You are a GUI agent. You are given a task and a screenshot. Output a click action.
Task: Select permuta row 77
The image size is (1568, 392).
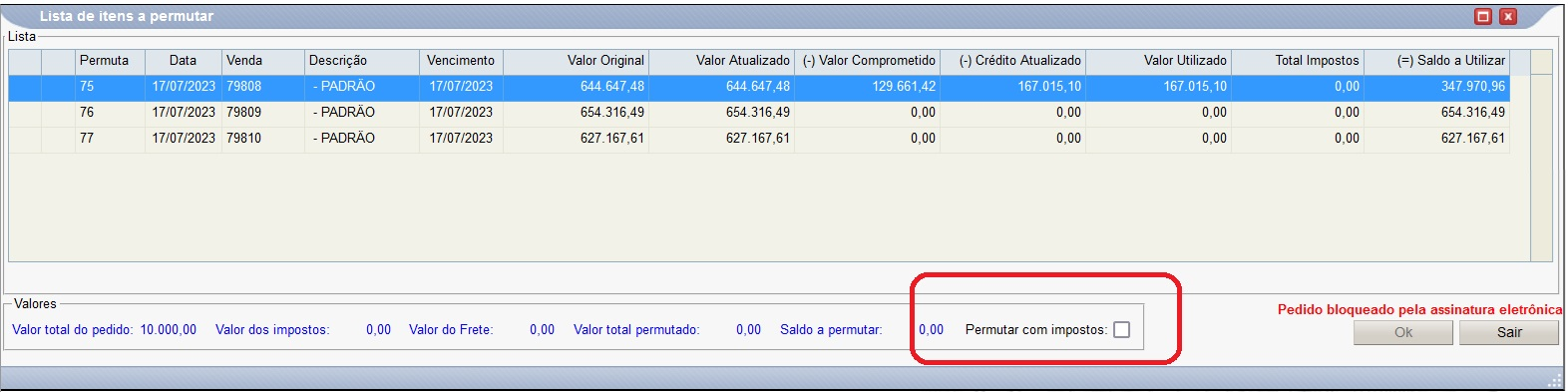pos(758,139)
